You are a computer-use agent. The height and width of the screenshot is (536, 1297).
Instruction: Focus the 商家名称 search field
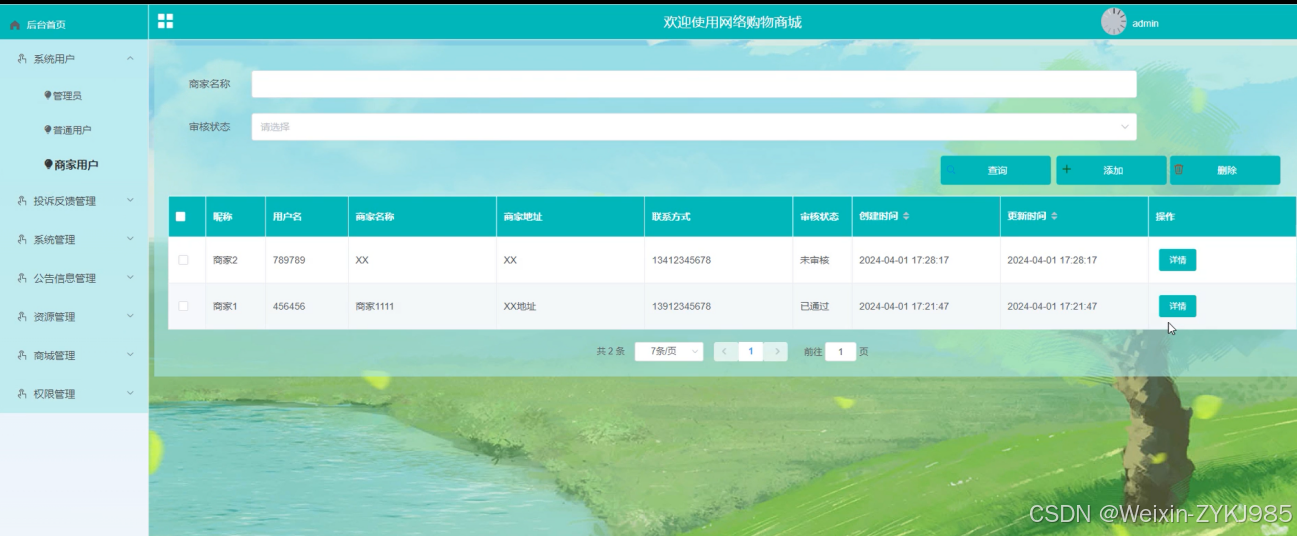pyautogui.click(x=693, y=84)
